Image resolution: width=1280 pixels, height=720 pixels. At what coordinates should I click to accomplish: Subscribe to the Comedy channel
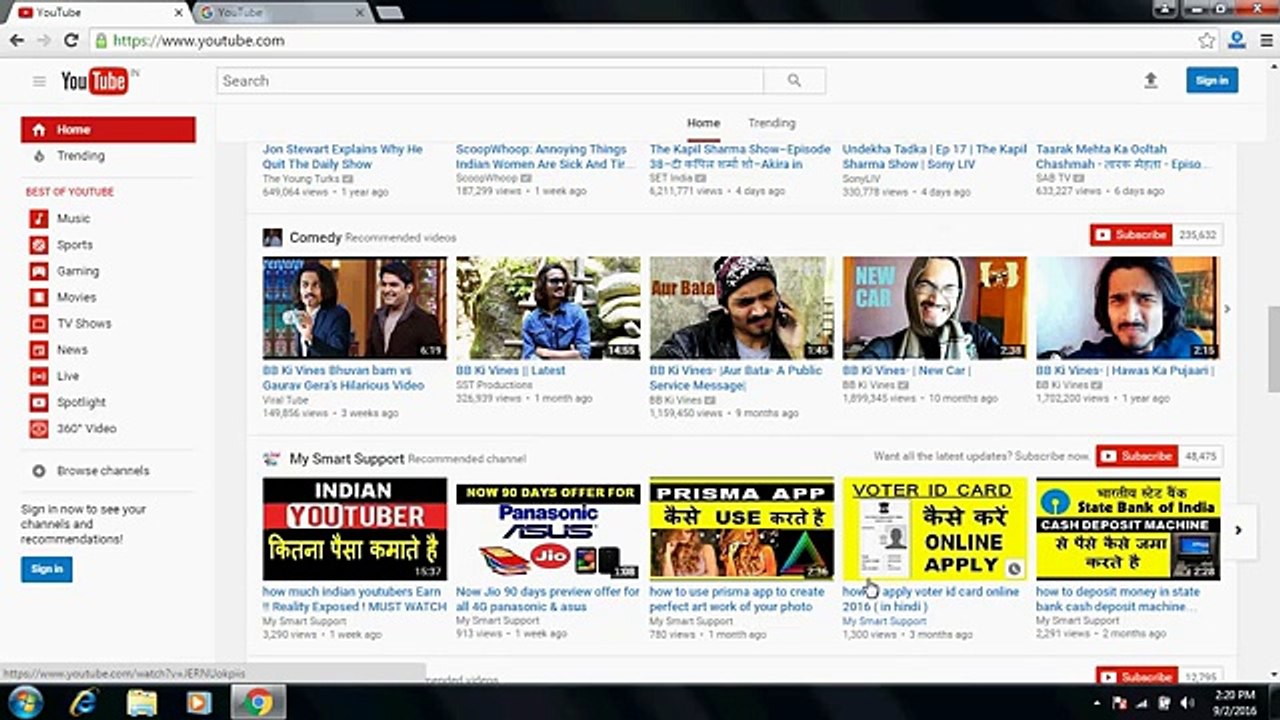(1131, 235)
